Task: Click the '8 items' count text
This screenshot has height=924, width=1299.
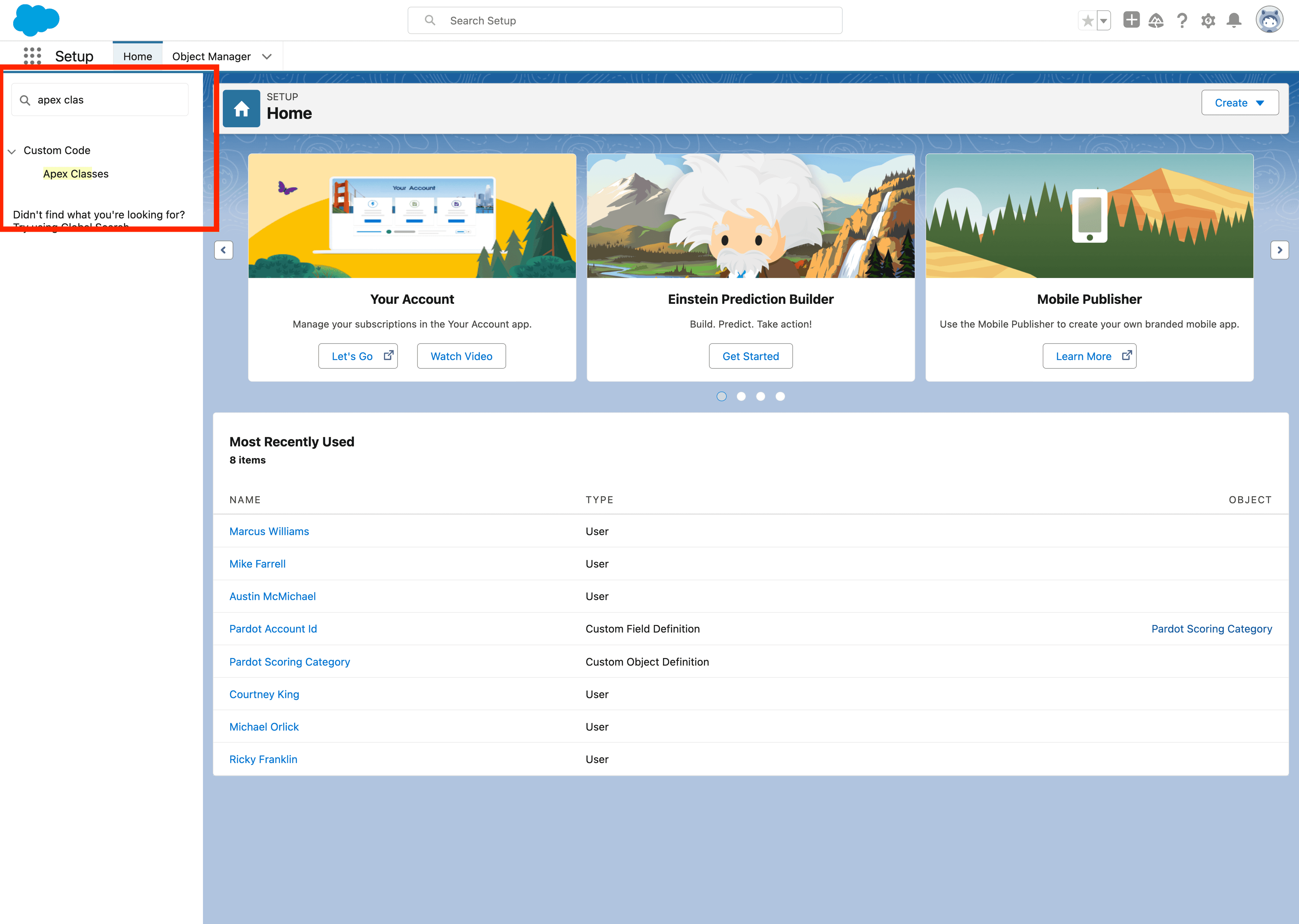Action: [247, 460]
